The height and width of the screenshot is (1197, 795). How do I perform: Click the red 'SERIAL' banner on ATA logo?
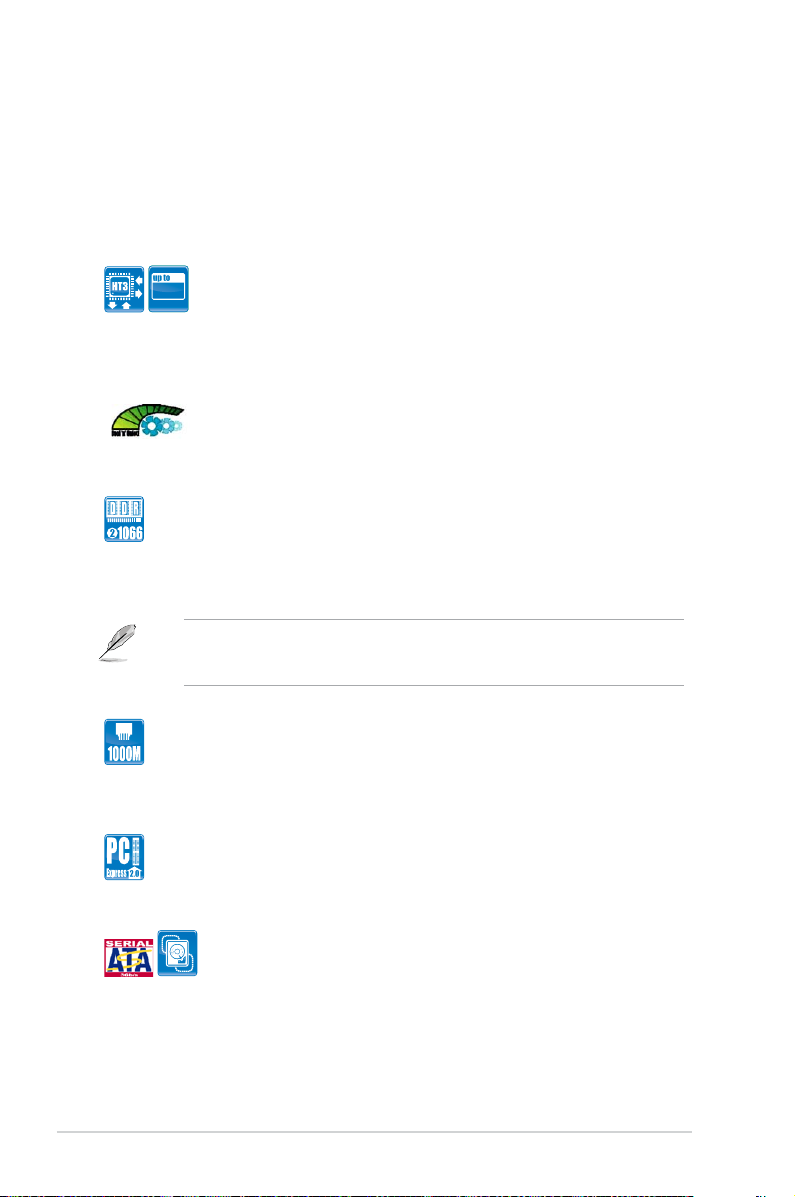pos(128,944)
